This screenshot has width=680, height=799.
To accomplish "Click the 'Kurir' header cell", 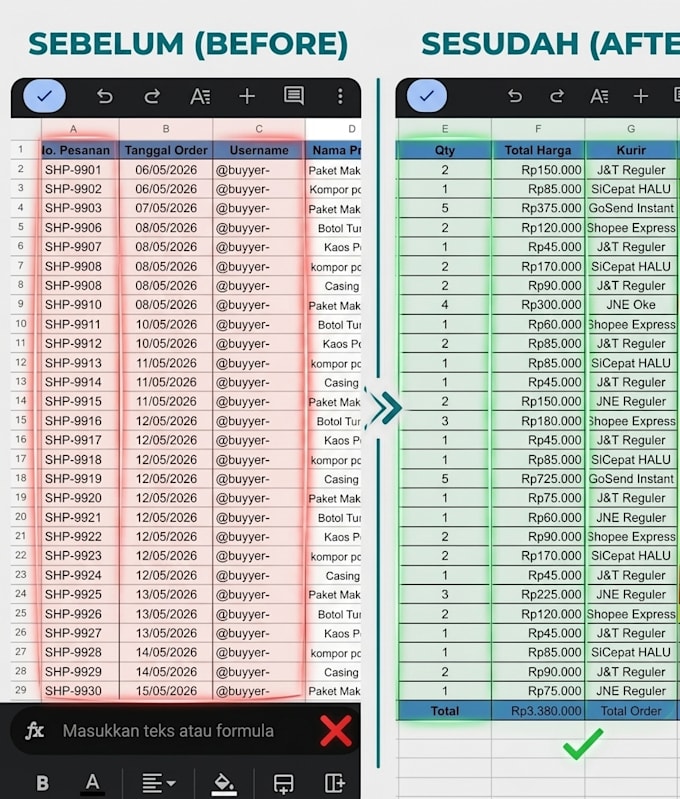I will [x=631, y=150].
